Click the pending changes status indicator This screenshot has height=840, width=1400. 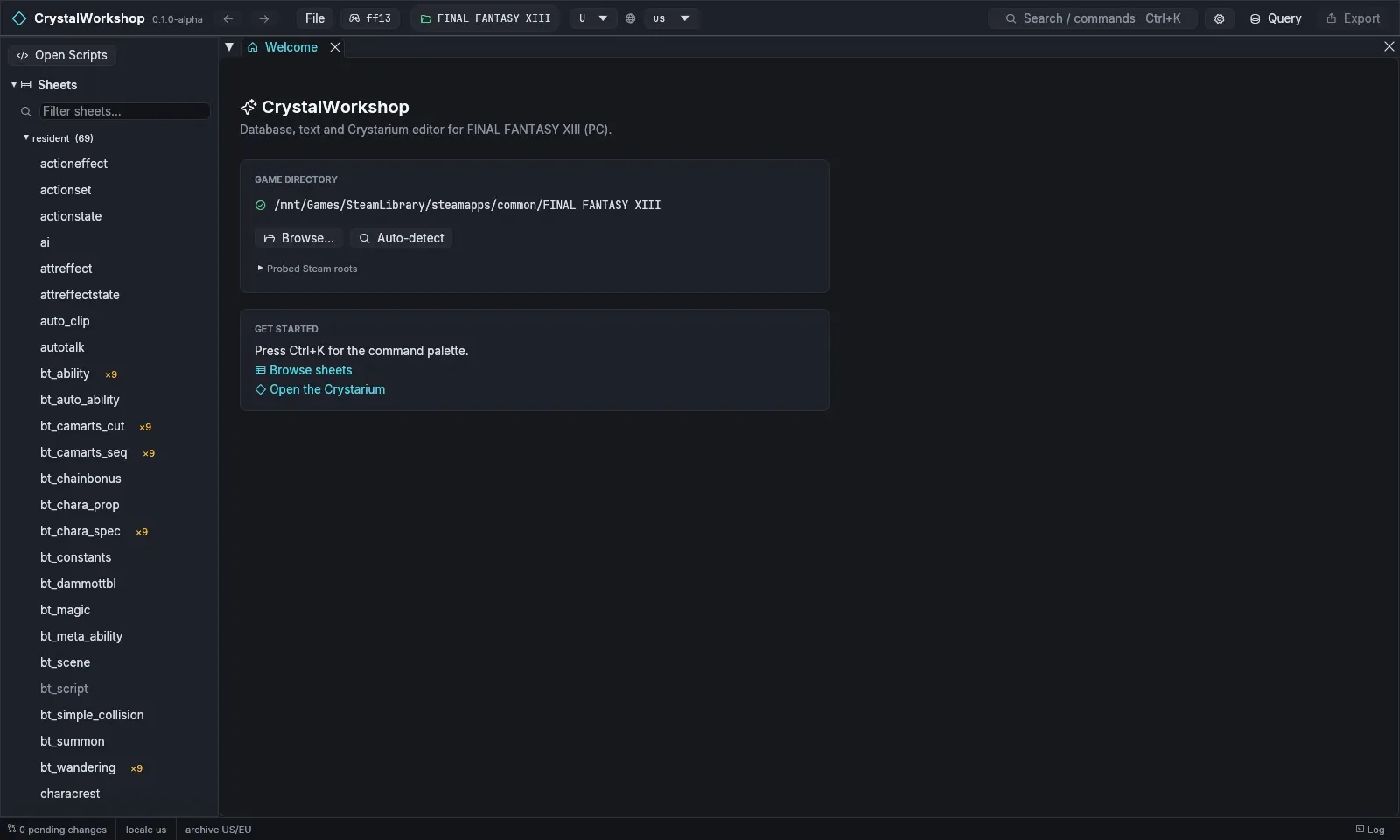57,829
